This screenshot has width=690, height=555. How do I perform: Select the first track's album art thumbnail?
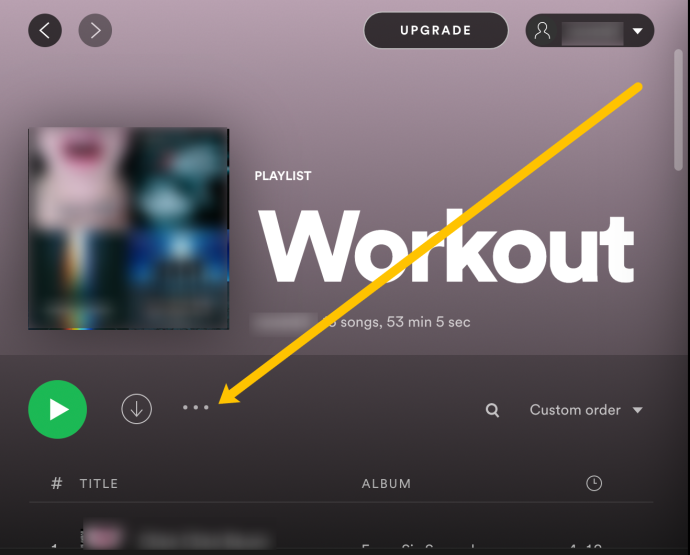pos(104,535)
